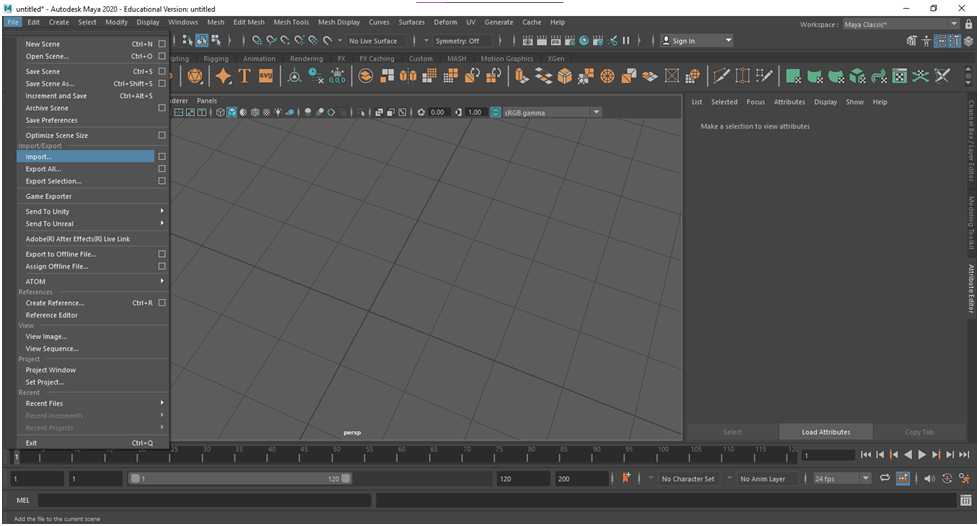Toggle the highlighted time slider bookmark icon

click(903, 479)
